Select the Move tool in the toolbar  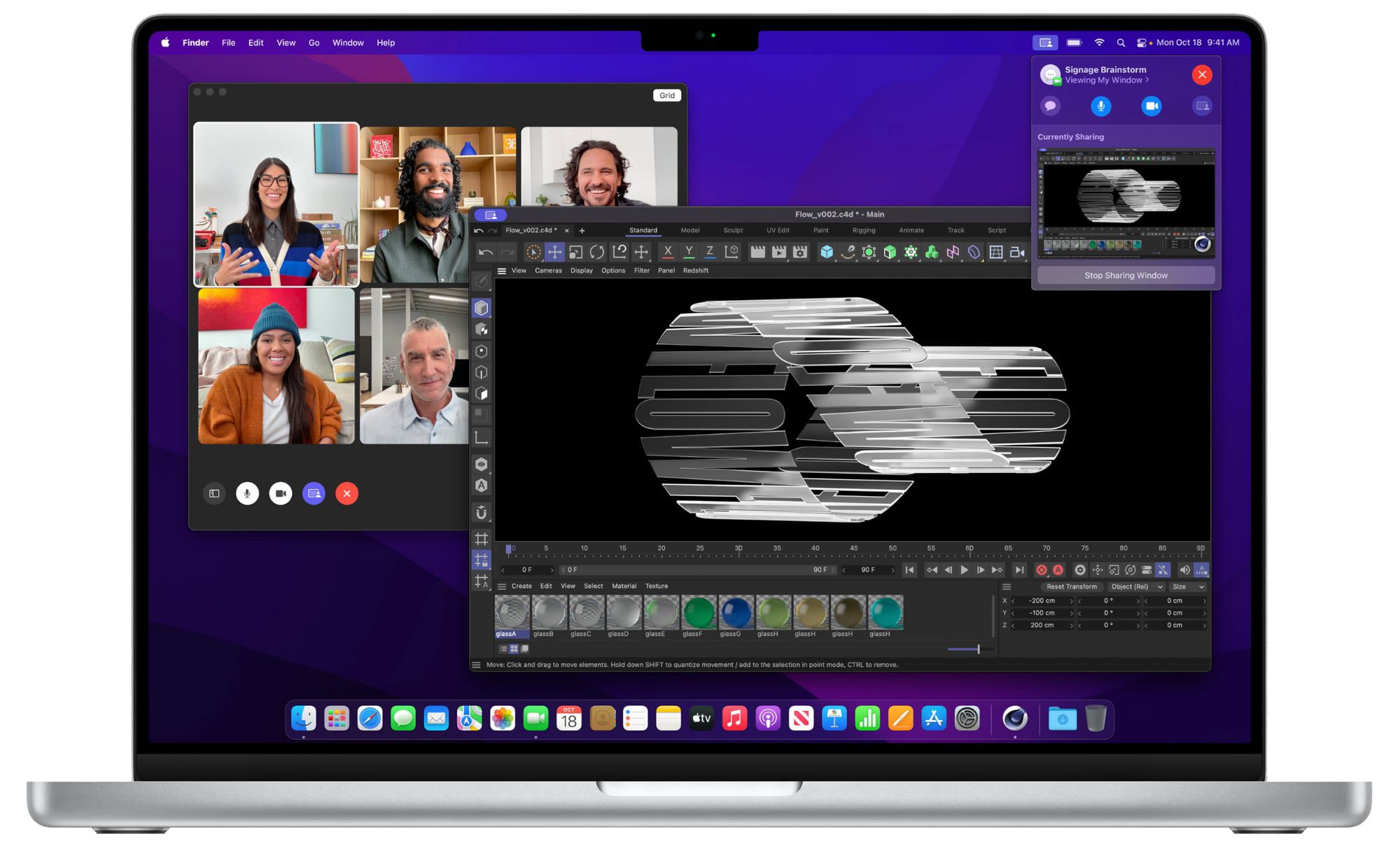coord(556,252)
